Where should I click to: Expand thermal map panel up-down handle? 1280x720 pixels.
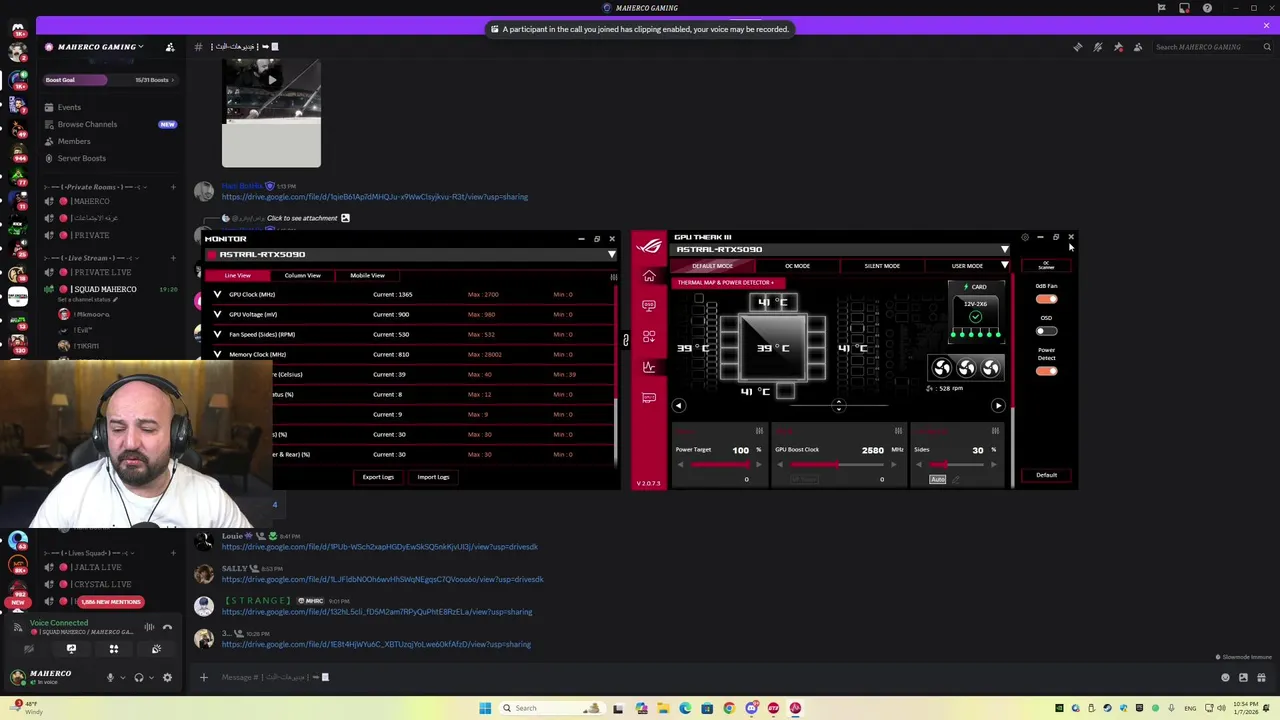tap(839, 405)
